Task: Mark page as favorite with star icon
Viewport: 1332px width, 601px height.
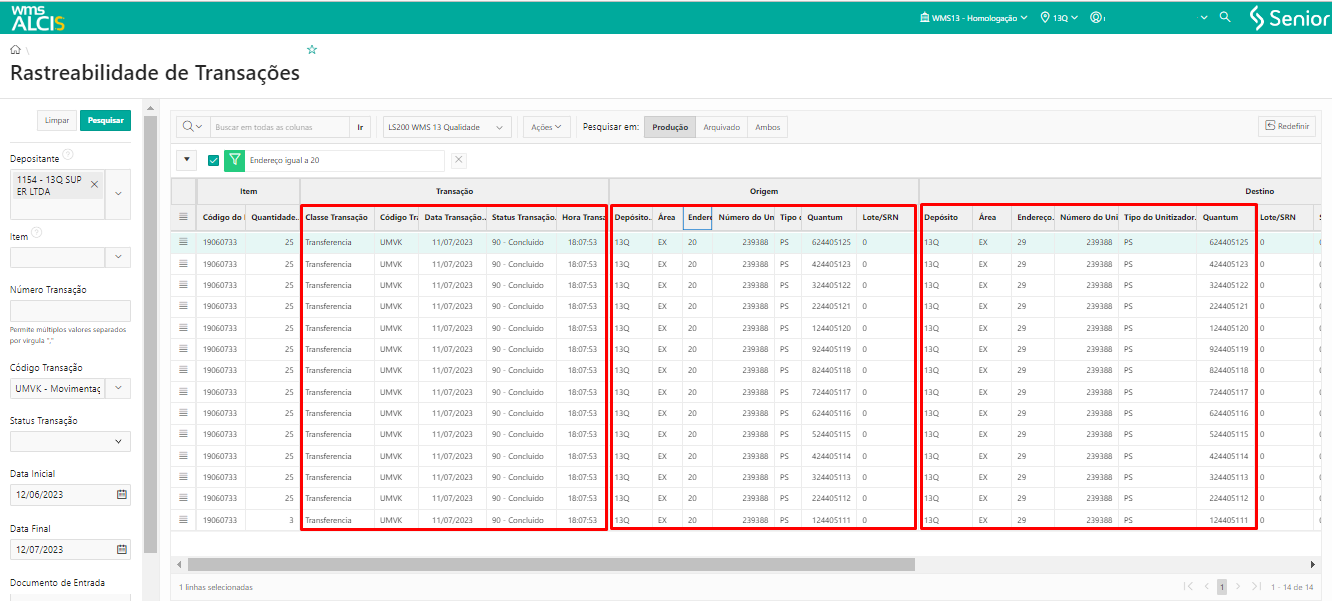Action: 312,49
